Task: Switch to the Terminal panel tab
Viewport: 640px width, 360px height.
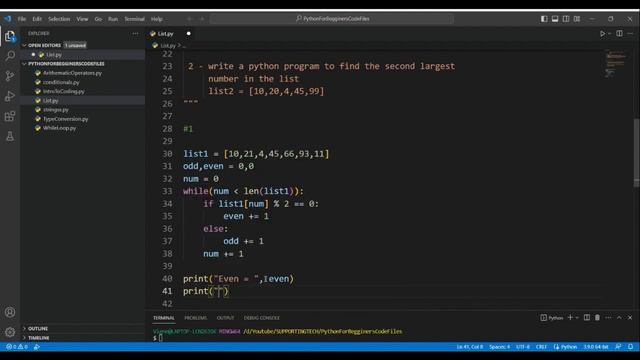Action: pyautogui.click(x=164, y=318)
